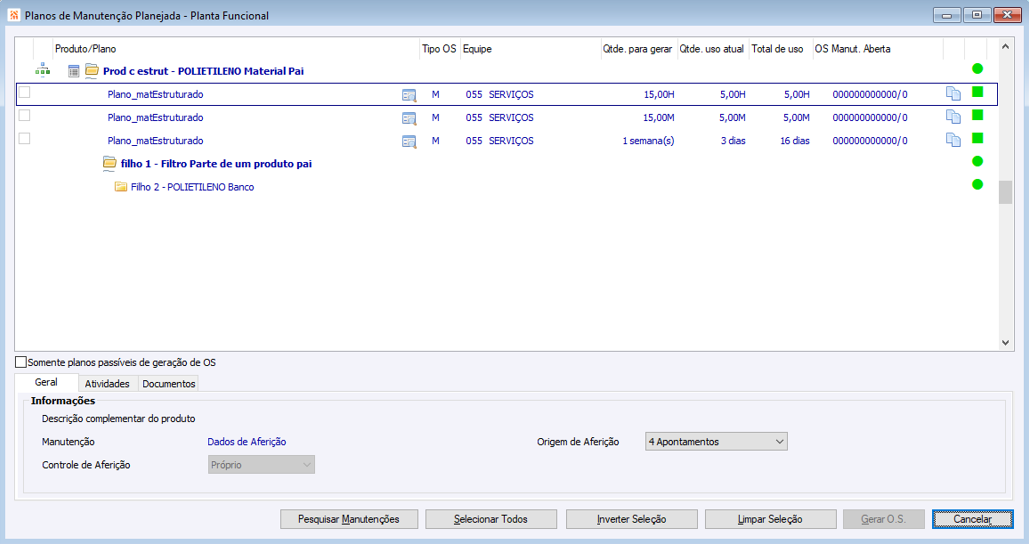The image size is (1029, 544).
Task: Tick the checkbox for the 15,00M plan row
Action: (24, 115)
